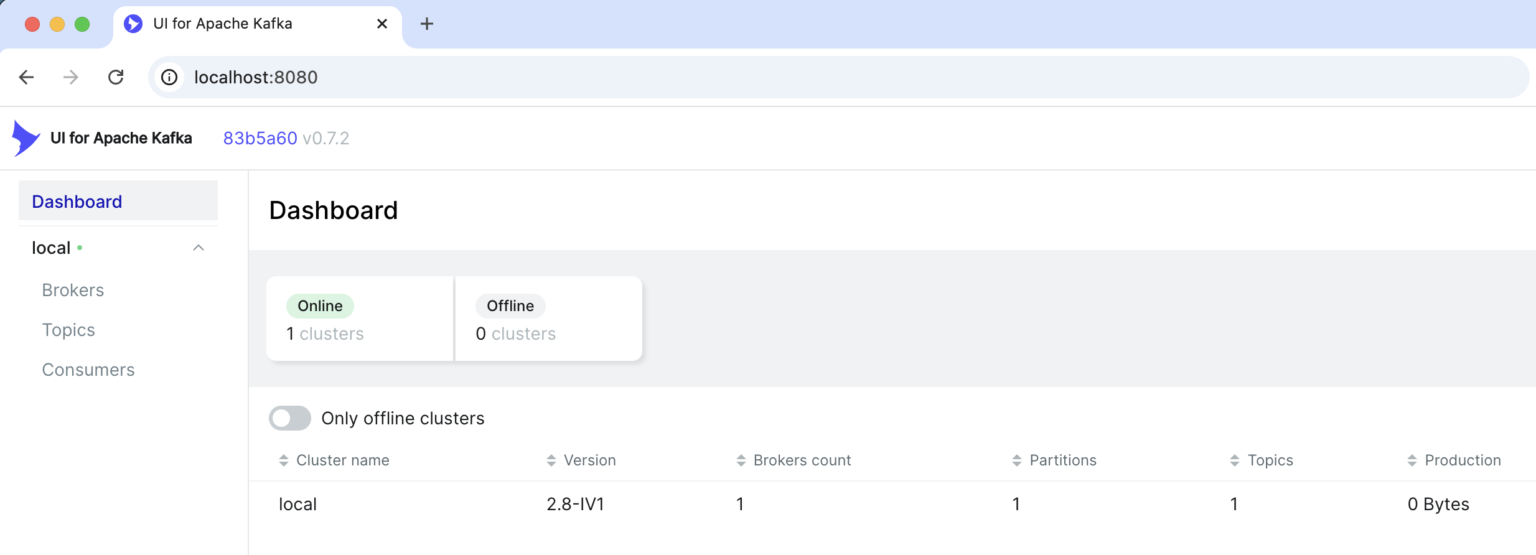Go back using the browser back arrow
1536x555 pixels.
click(x=27, y=77)
